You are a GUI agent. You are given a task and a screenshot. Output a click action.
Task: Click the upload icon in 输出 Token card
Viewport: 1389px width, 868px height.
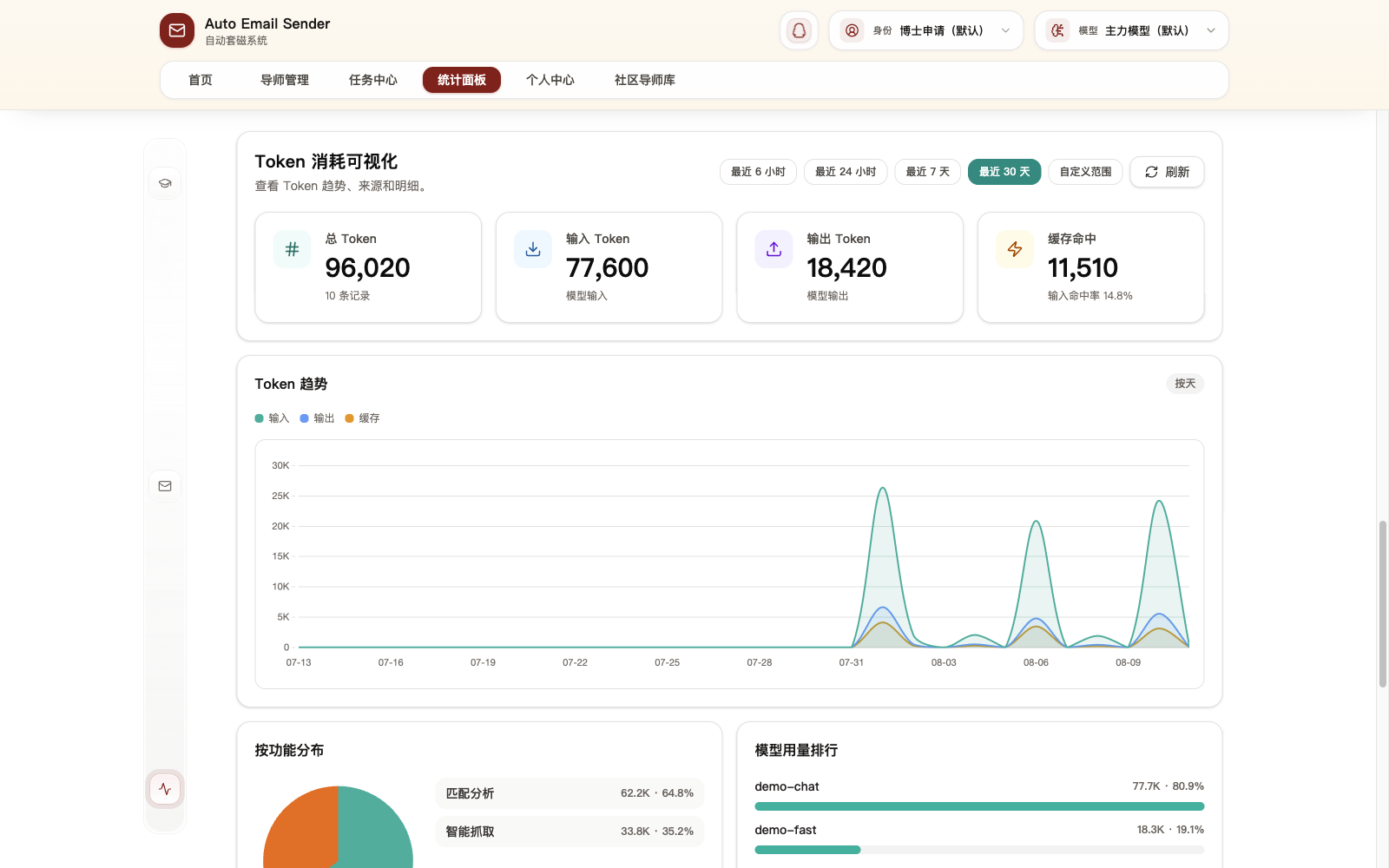[774, 249]
